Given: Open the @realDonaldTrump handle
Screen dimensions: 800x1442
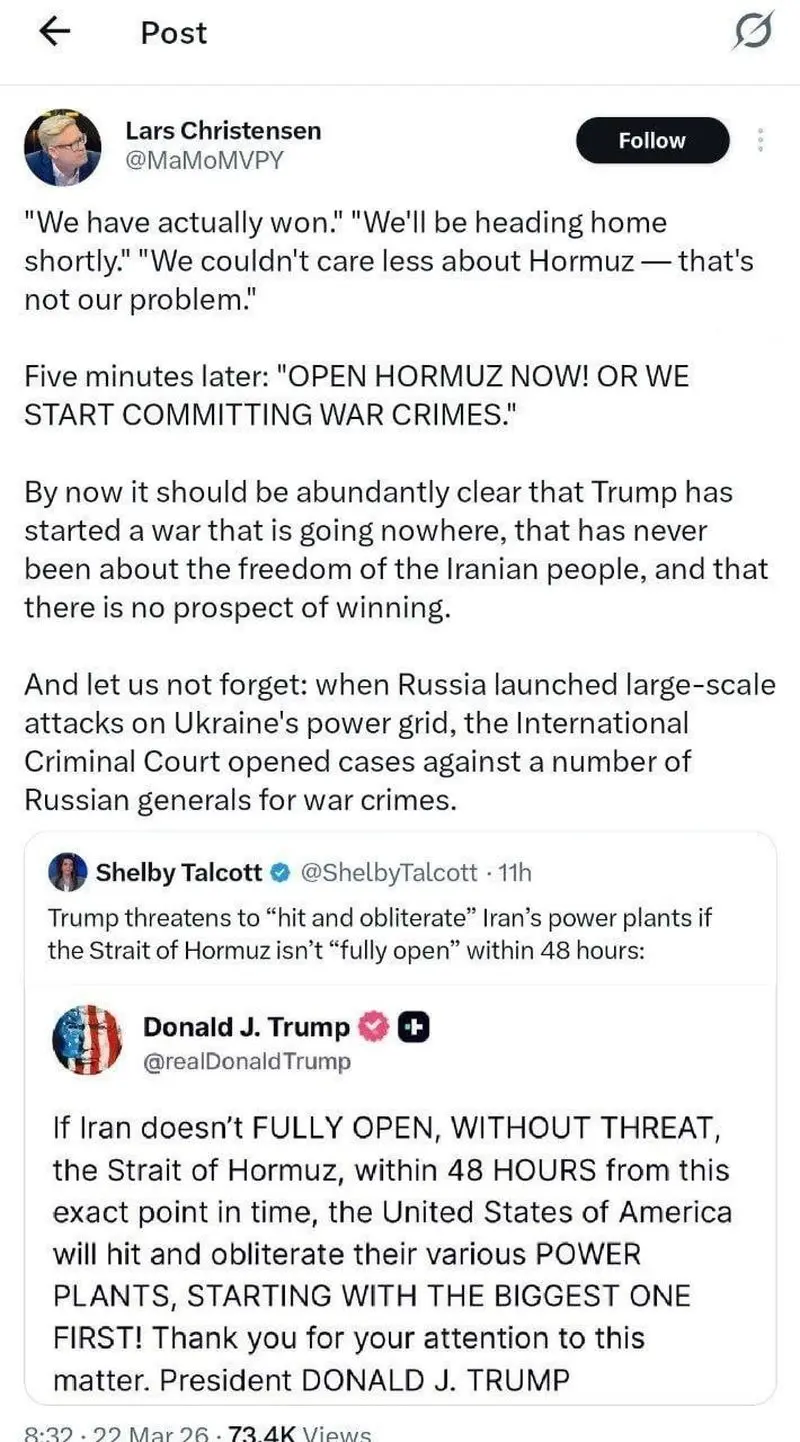Looking at the screenshot, I should click(247, 1061).
